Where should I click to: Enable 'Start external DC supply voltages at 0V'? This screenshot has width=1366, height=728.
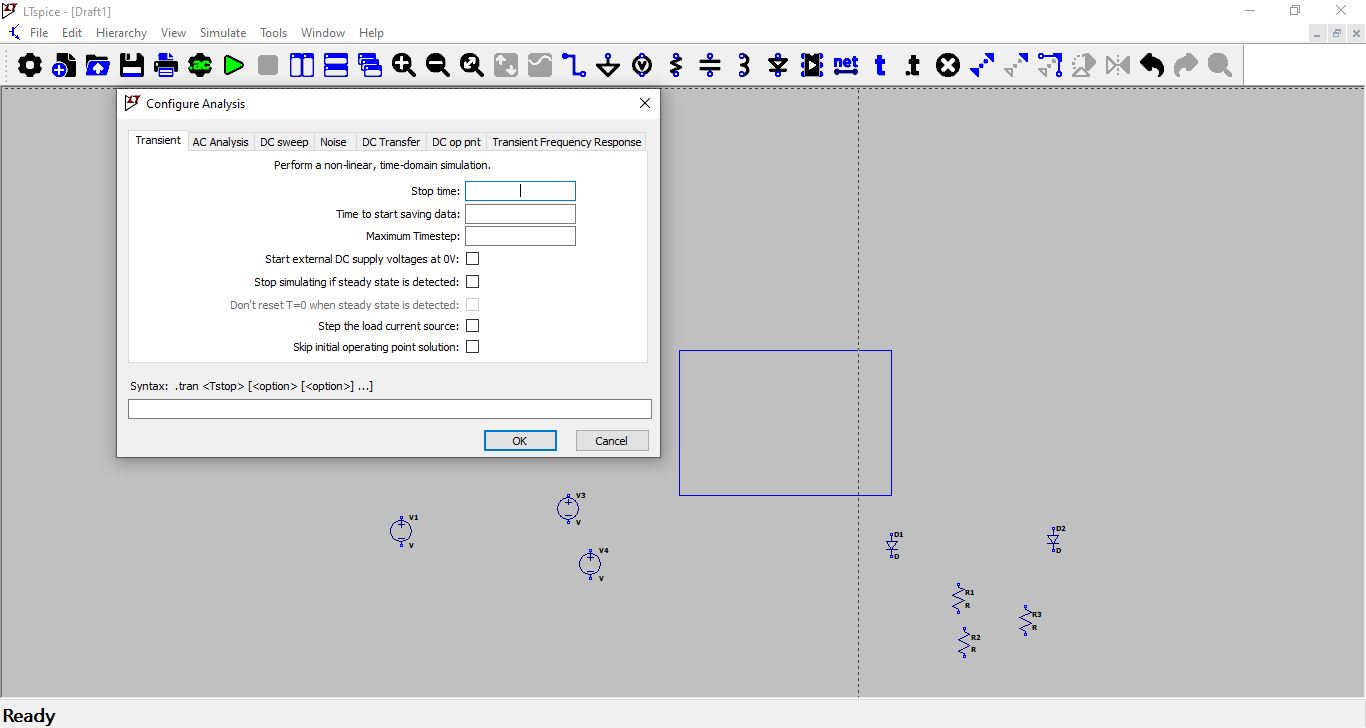coord(473,259)
